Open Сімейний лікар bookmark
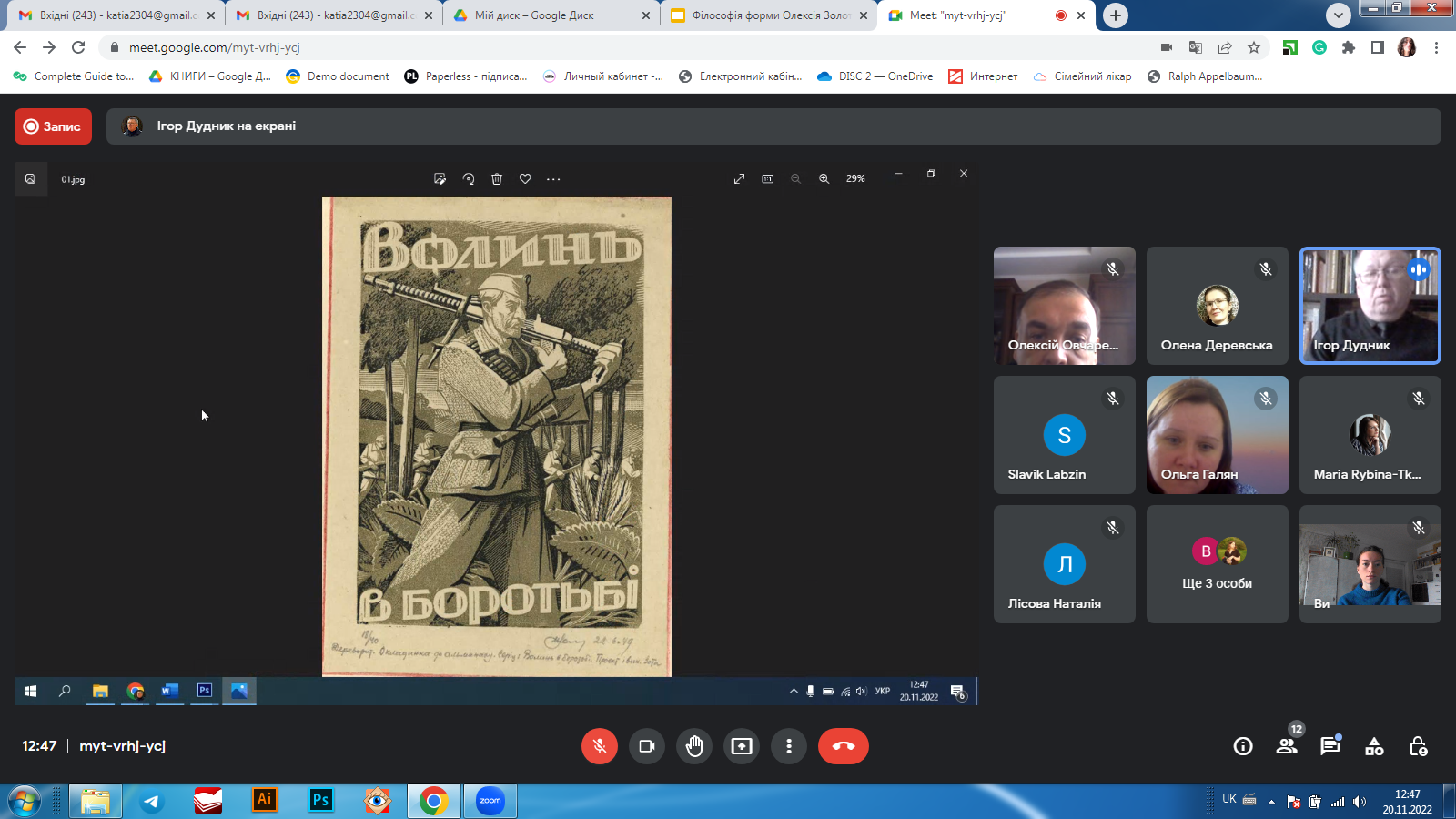The height and width of the screenshot is (819, 1456). pos(1083,76)
